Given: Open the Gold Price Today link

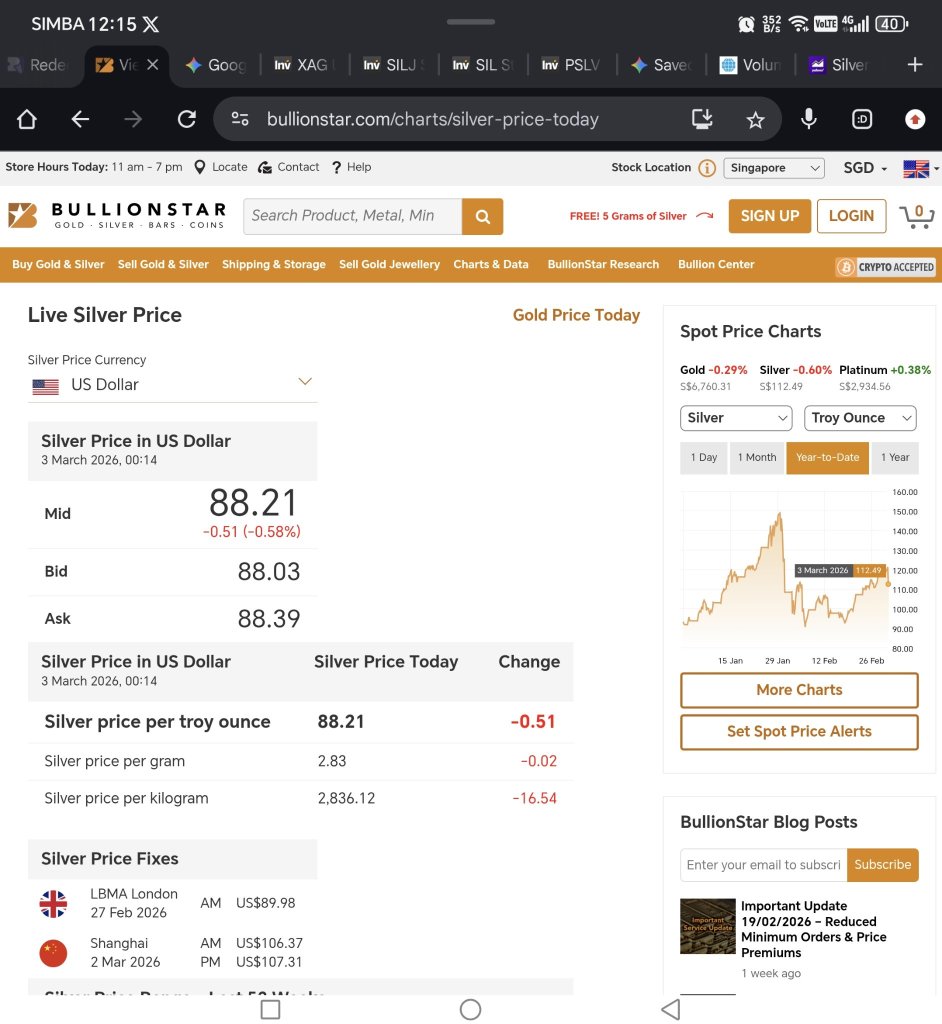Looking at the screenshot, I should tap(576, 315).
